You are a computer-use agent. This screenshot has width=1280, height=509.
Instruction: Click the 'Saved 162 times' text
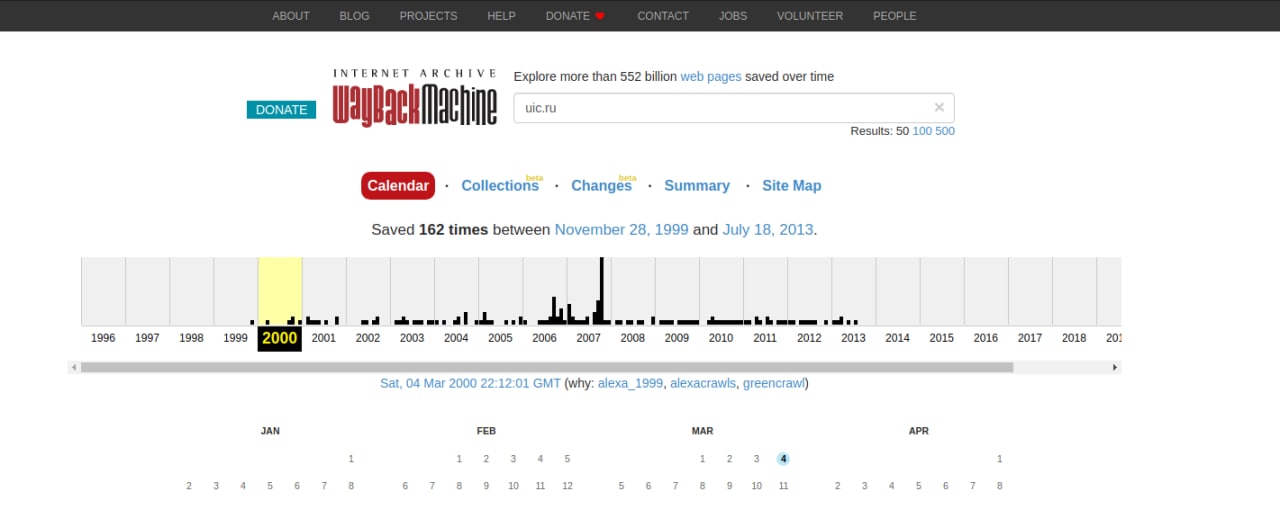[x=430, y=230]
